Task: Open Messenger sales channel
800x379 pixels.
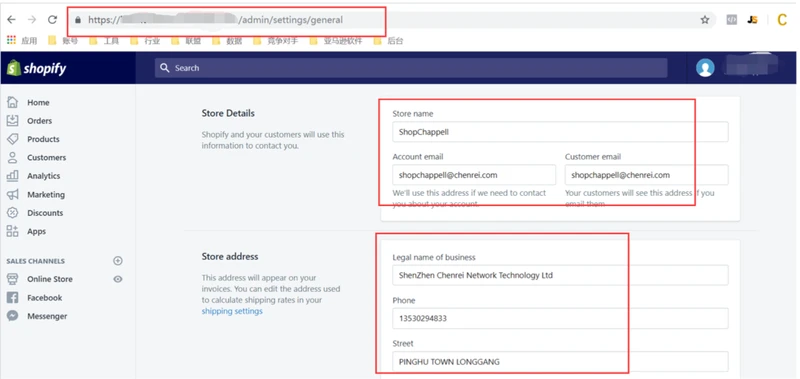Action: coord(47,316)
